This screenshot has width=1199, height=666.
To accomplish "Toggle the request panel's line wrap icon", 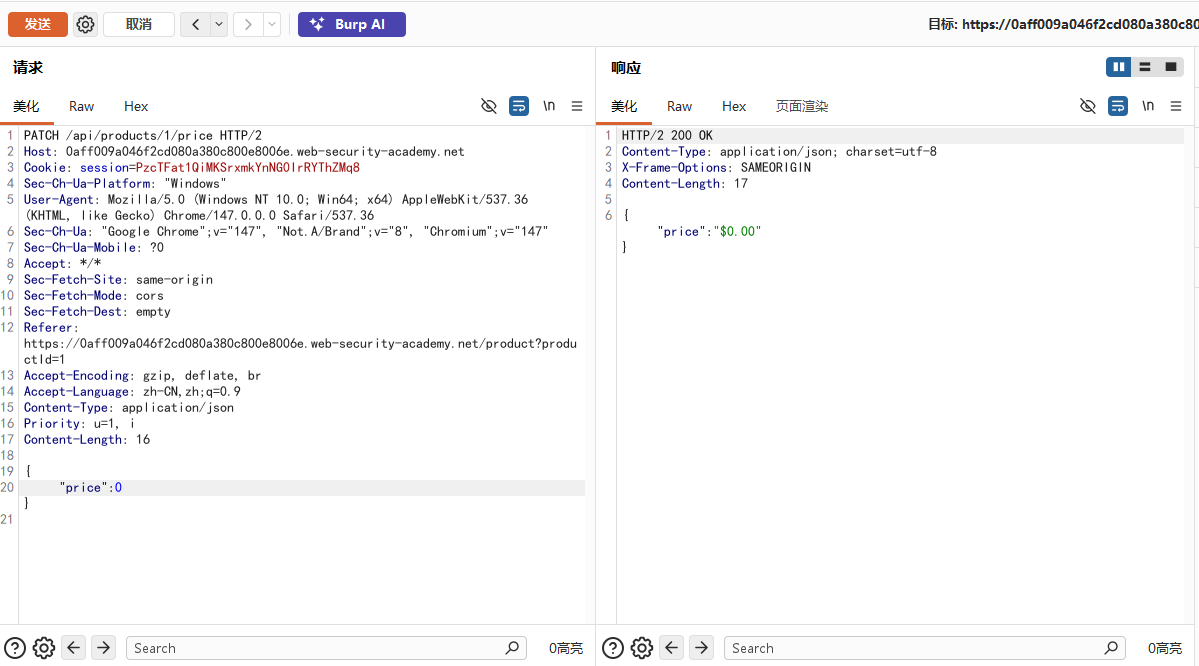I will click(x=518, y=106).
